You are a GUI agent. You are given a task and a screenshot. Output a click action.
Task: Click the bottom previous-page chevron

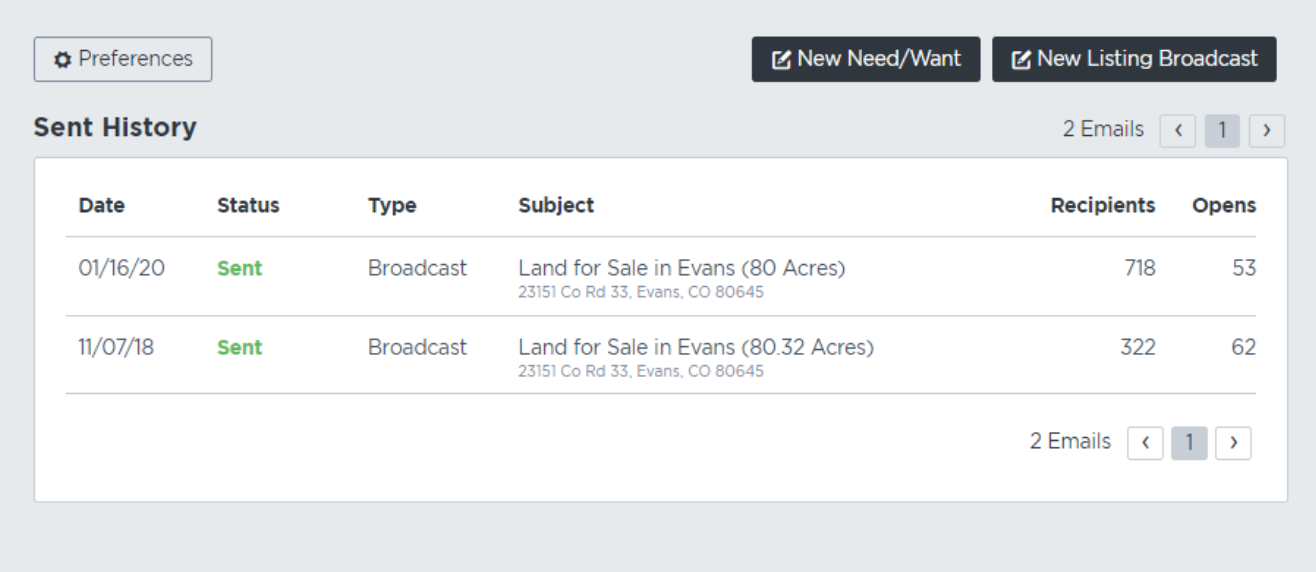pos(1145,443)
